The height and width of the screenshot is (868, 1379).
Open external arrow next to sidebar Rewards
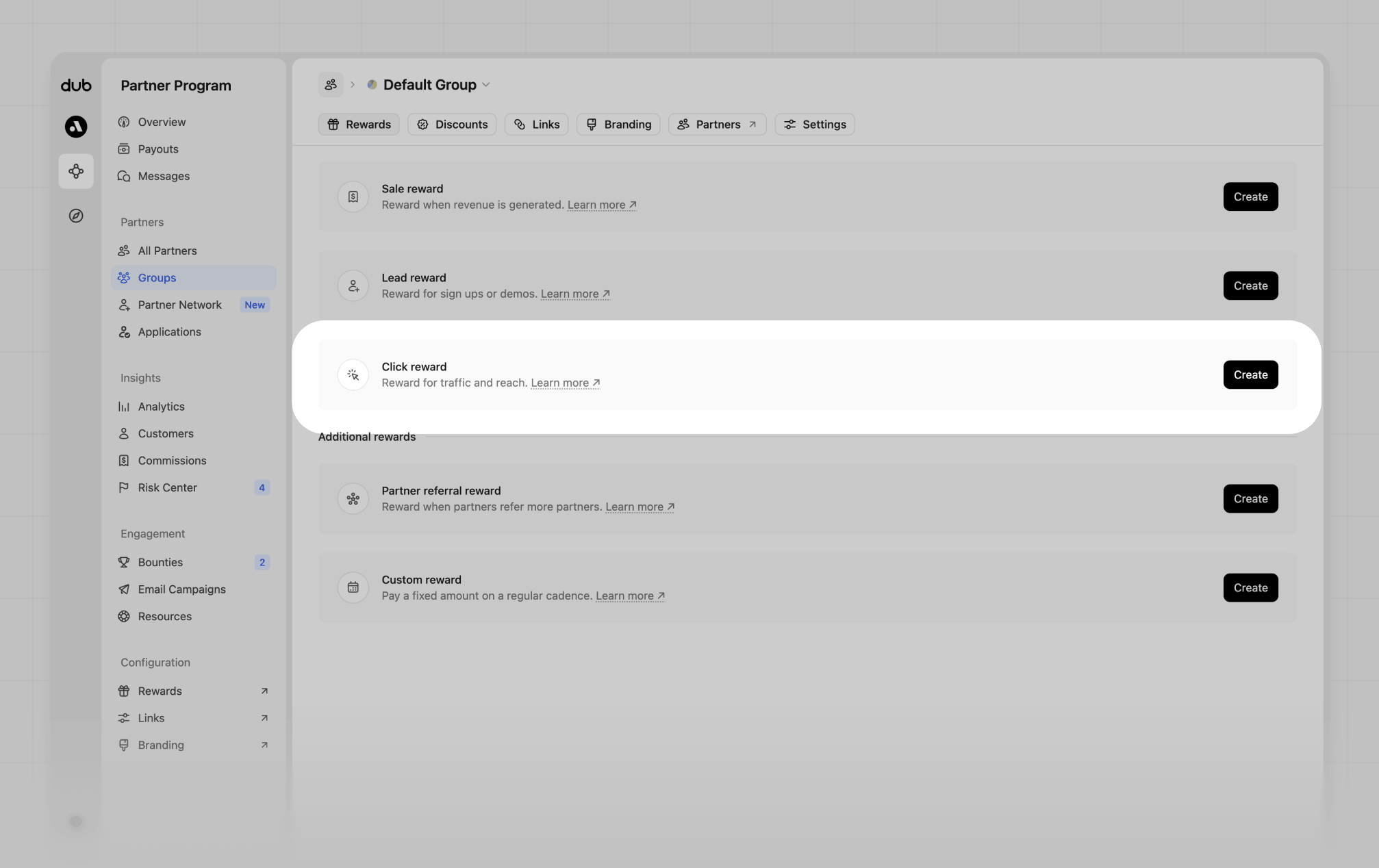[264, 691]
